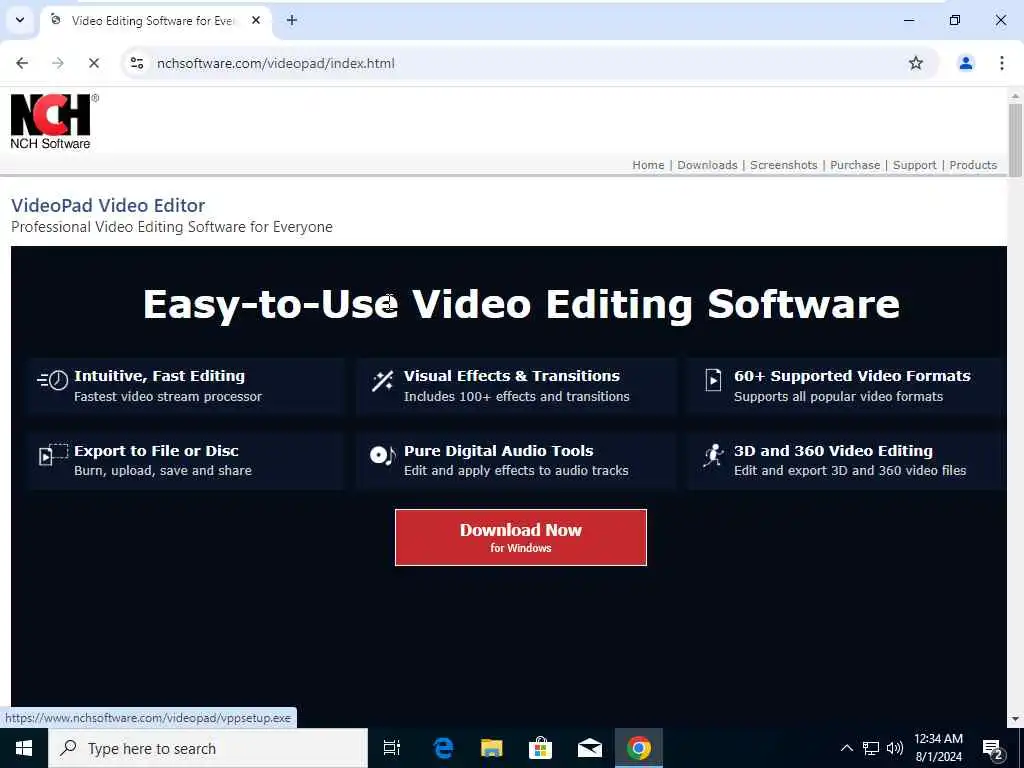Show hidden system tray icons
Screen dimensions: 1024x768
[846, 748]
